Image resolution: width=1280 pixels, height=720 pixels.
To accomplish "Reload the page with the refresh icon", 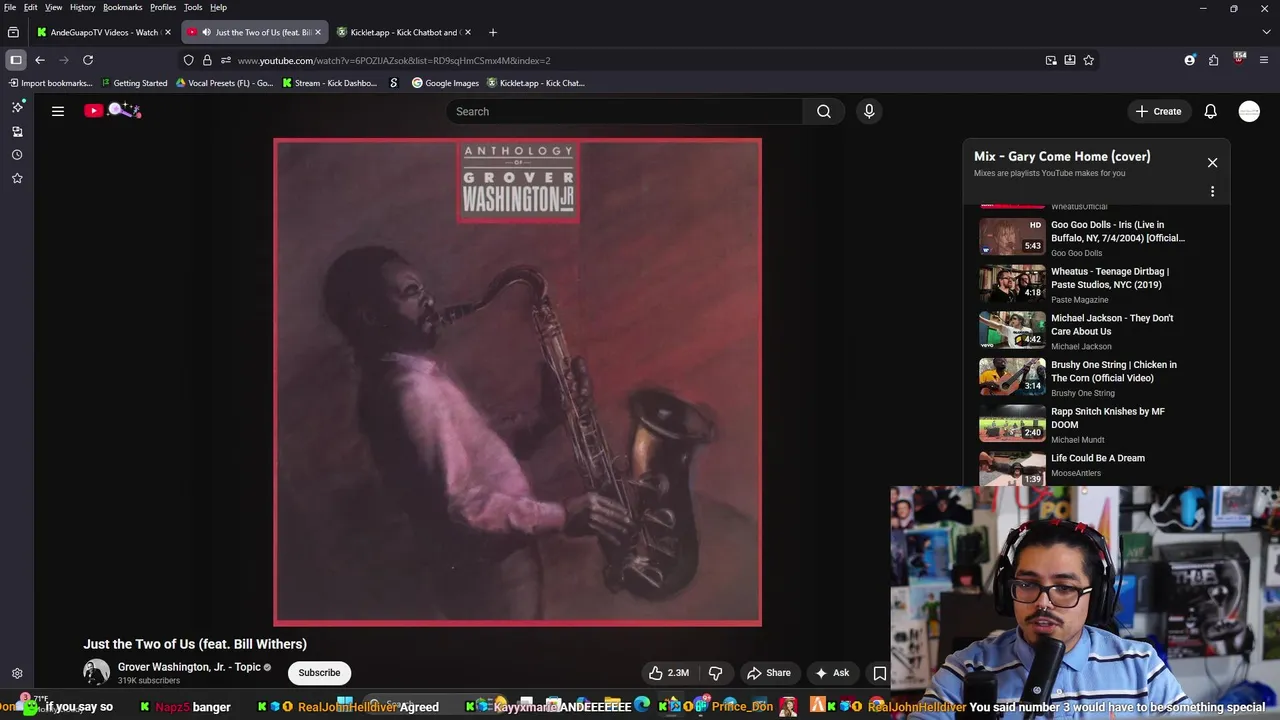I will point(88,60).
